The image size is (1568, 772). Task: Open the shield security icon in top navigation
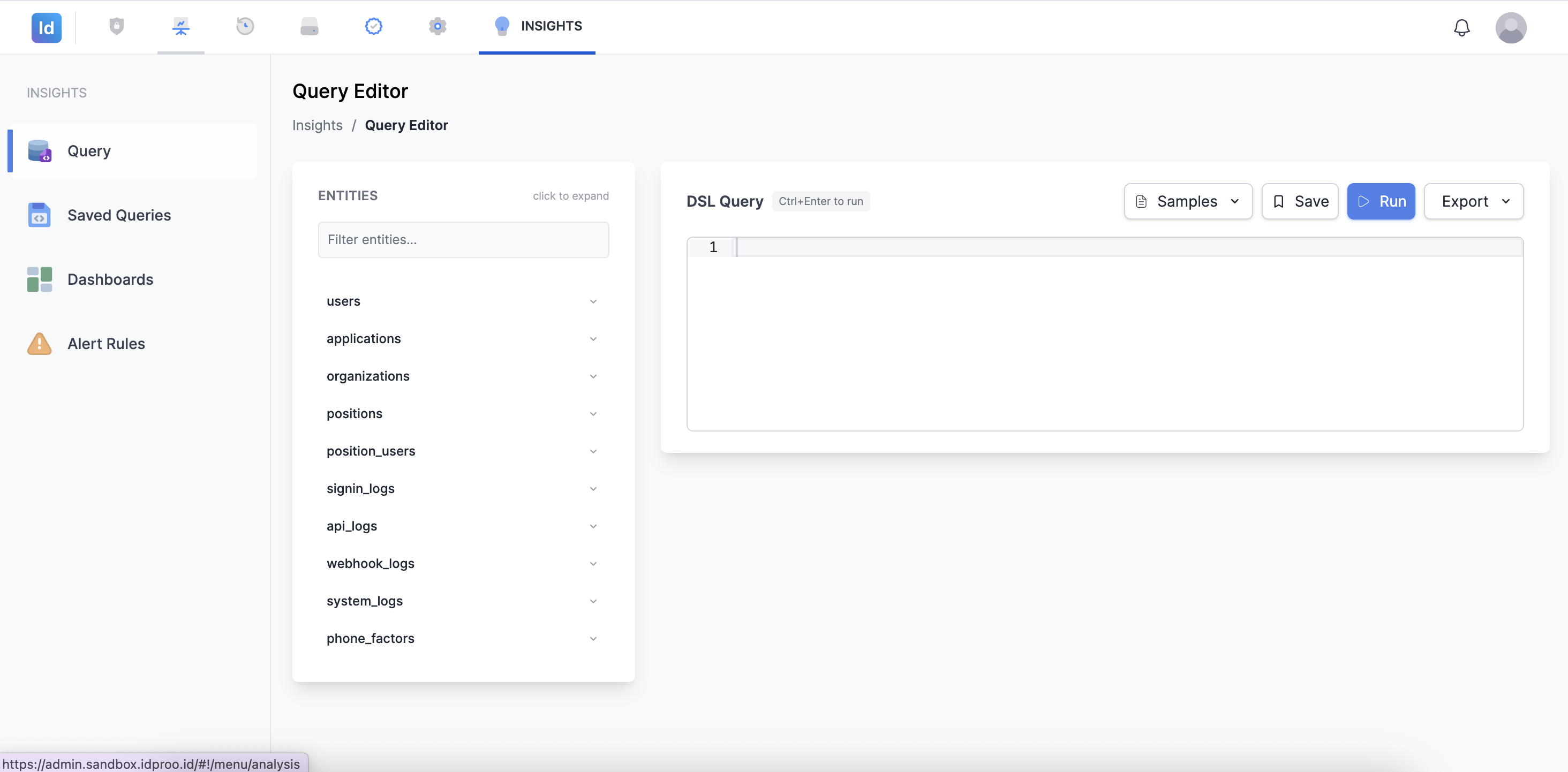pyautogui.click(x=116, y=26)
